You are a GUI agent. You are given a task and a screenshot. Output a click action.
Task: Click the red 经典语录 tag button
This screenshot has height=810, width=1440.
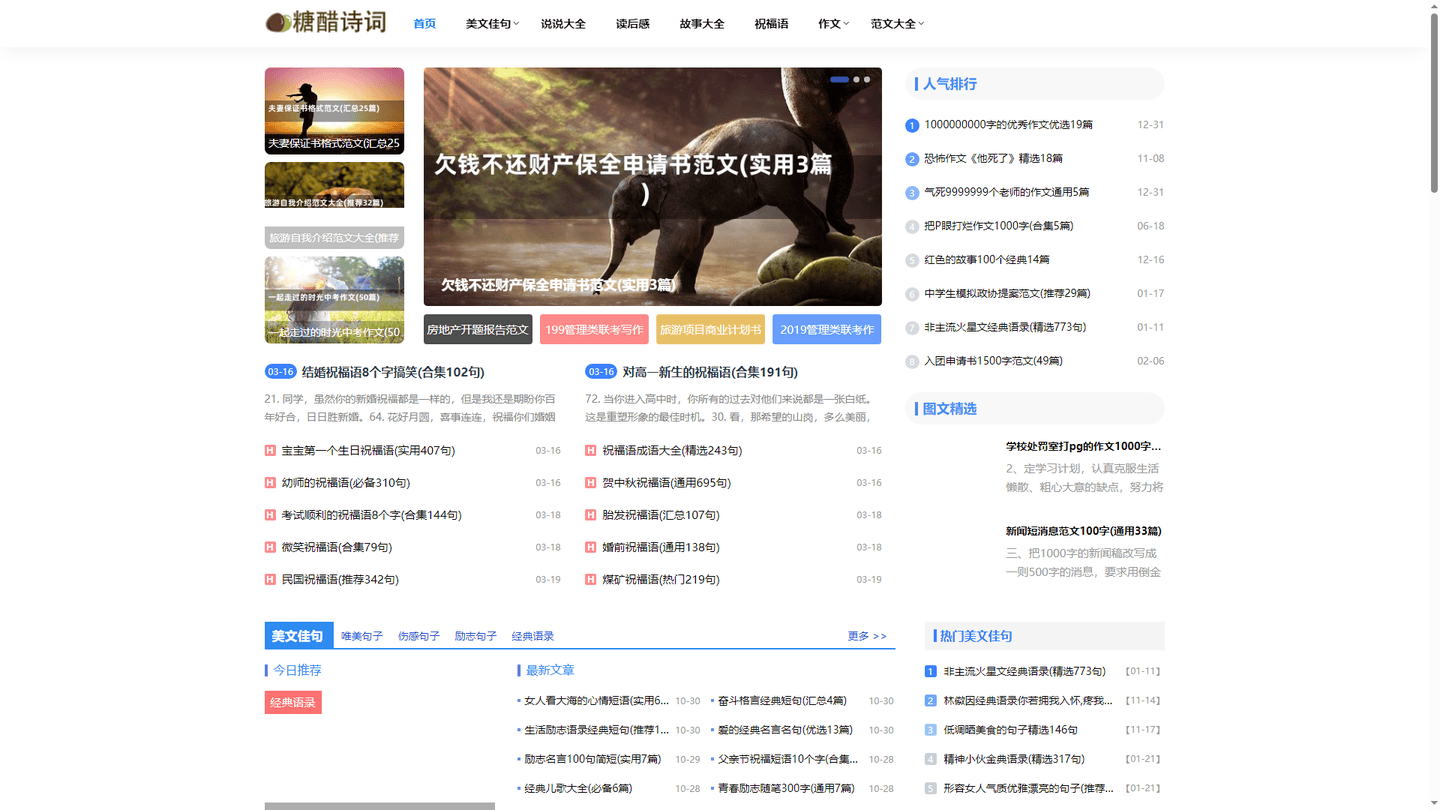[x=293, y=702]
